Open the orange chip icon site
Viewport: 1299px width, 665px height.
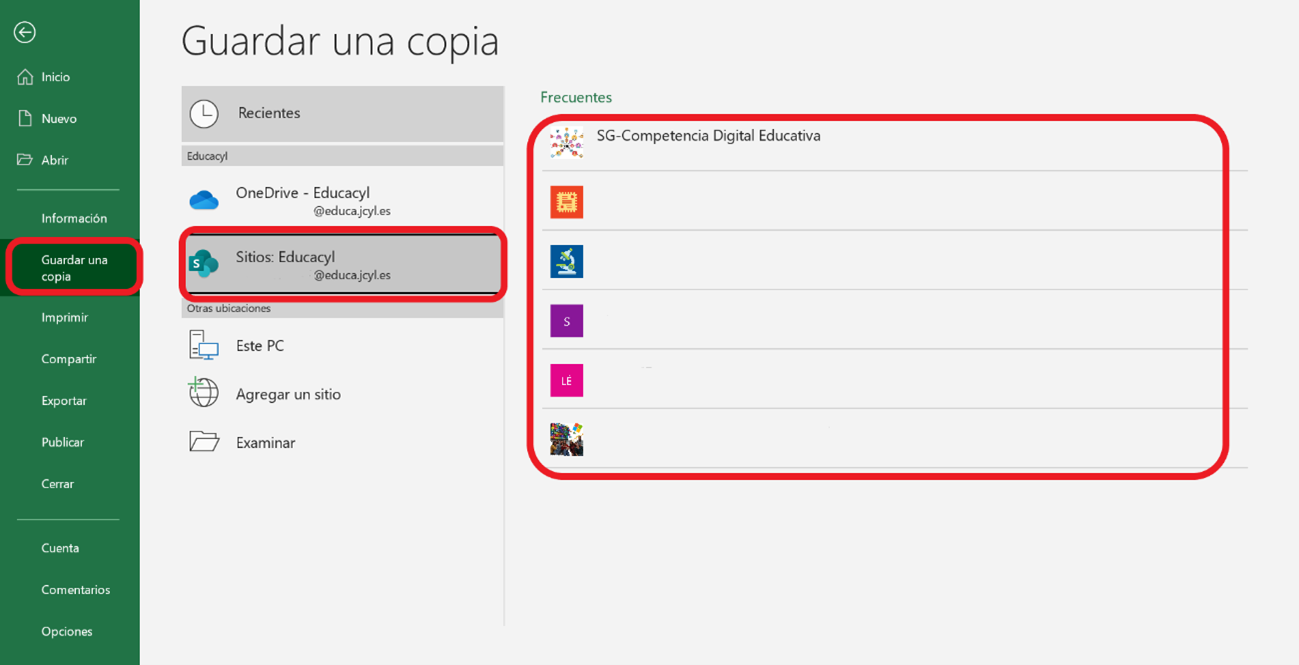[x=566, y=202]
